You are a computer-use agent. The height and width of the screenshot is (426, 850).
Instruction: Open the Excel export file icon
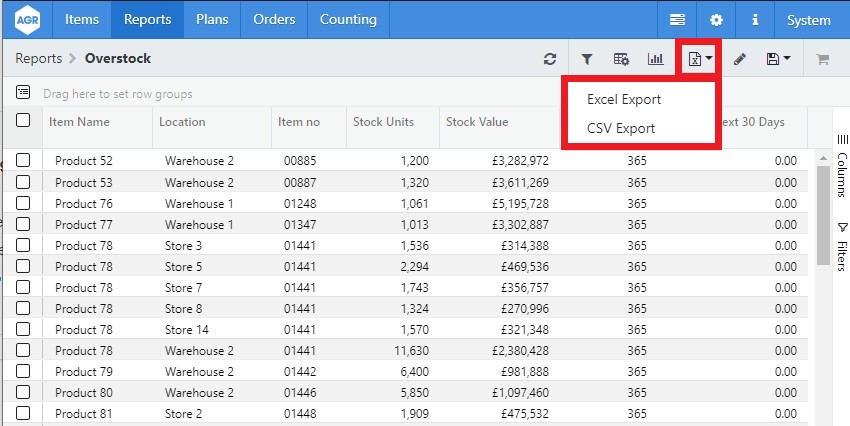[694, 59]
